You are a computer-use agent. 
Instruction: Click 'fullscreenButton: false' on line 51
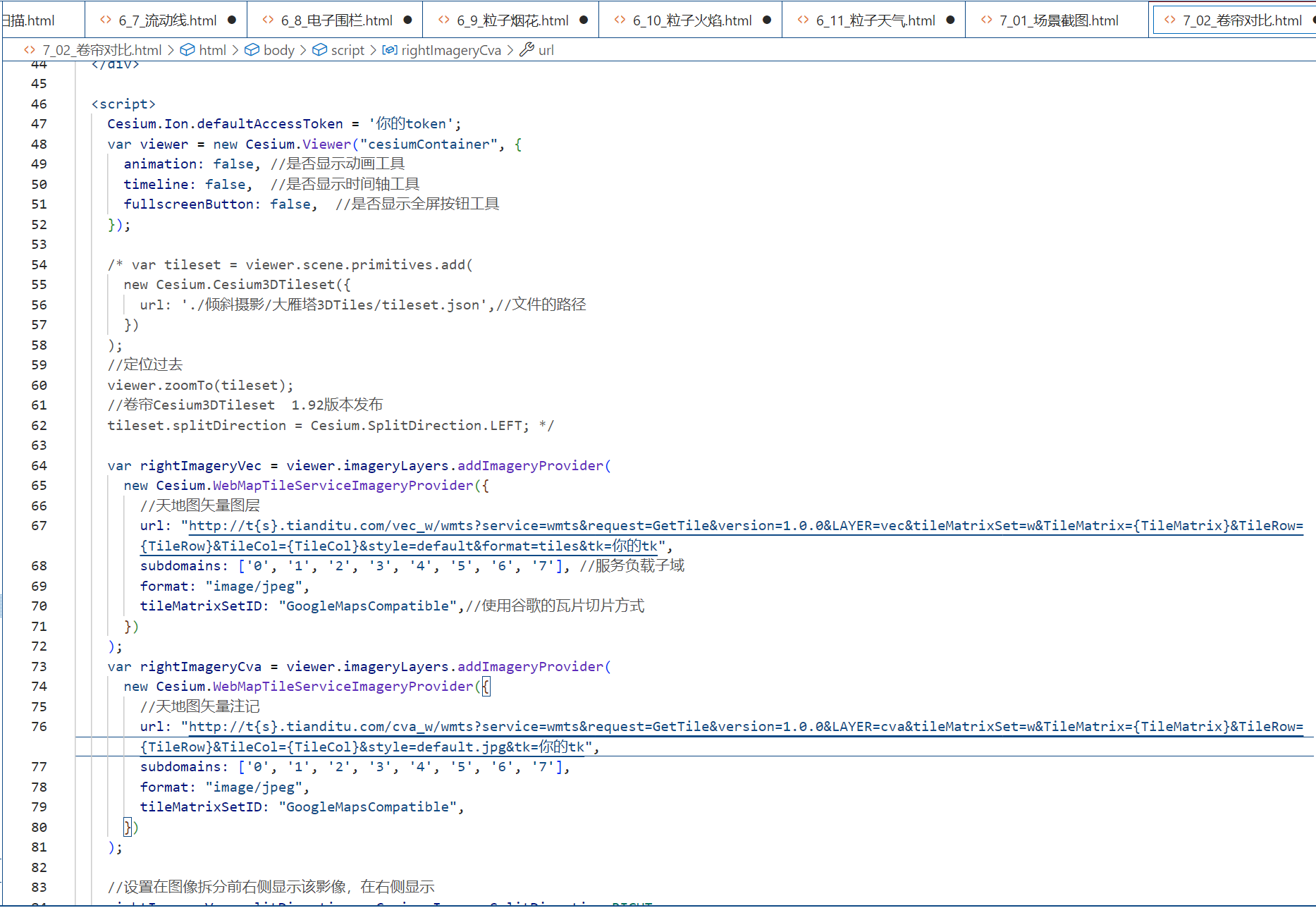click(216, 204)
